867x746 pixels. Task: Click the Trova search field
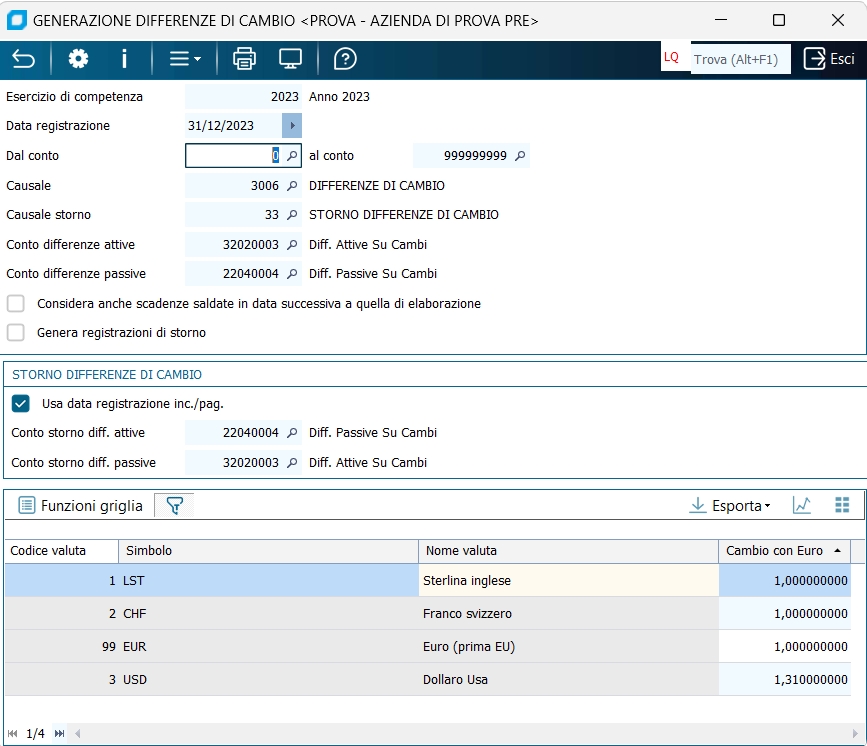click(738, 59)
